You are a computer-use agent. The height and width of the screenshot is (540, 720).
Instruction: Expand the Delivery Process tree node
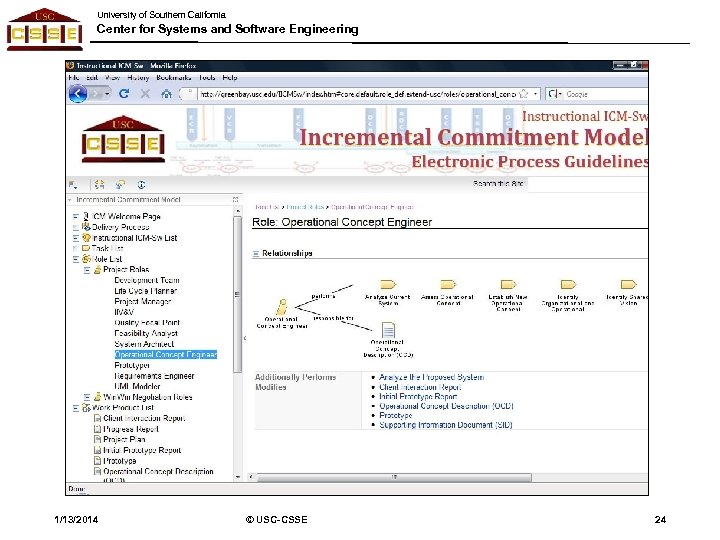tap(76, 227)
